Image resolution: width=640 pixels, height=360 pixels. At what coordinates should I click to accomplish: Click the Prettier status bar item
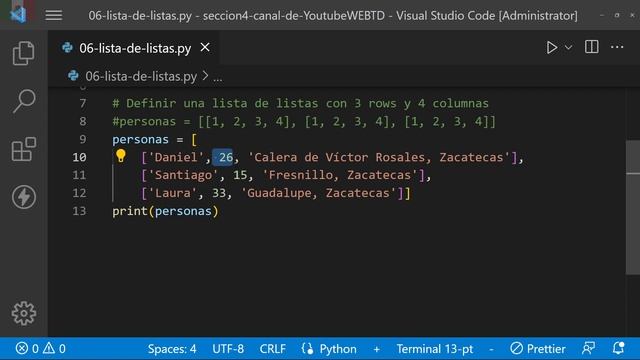pos(538,349)
